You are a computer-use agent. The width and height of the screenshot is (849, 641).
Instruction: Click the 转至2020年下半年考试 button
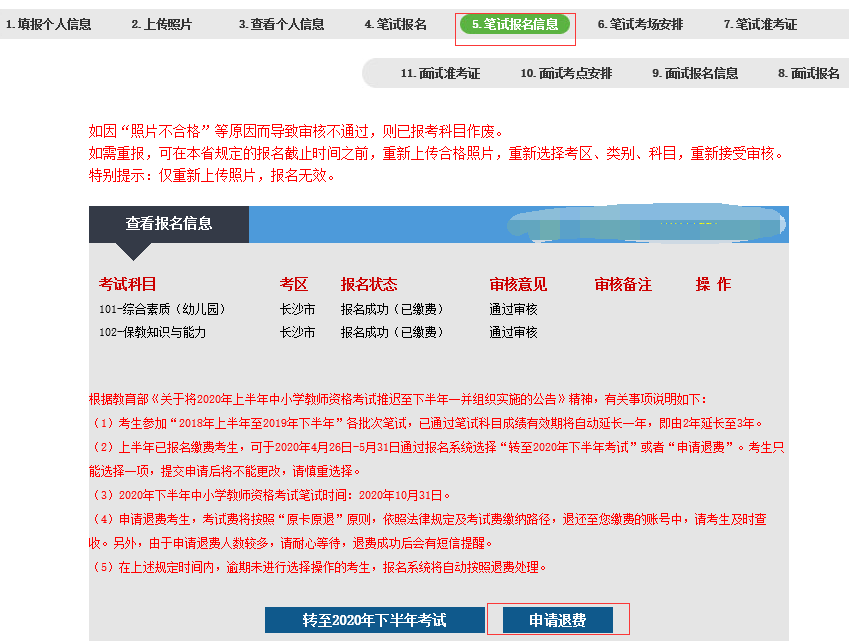(x=374, y=620)
